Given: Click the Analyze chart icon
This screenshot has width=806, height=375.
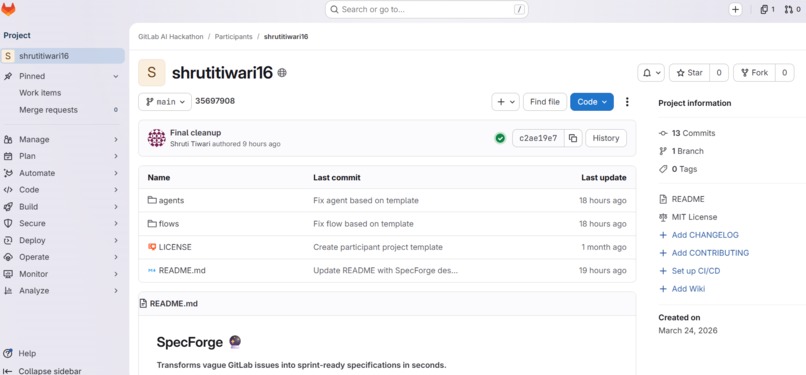Looking at the screenshot, I should click(8, 291).
